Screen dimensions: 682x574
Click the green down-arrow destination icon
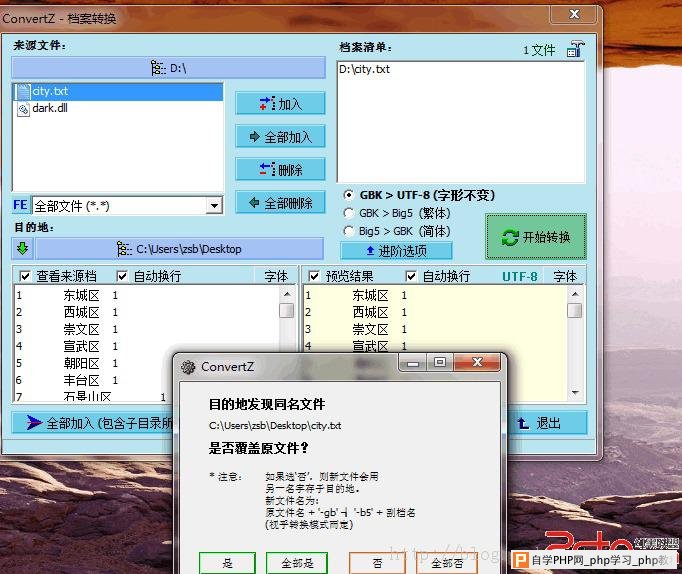point(23,248)
